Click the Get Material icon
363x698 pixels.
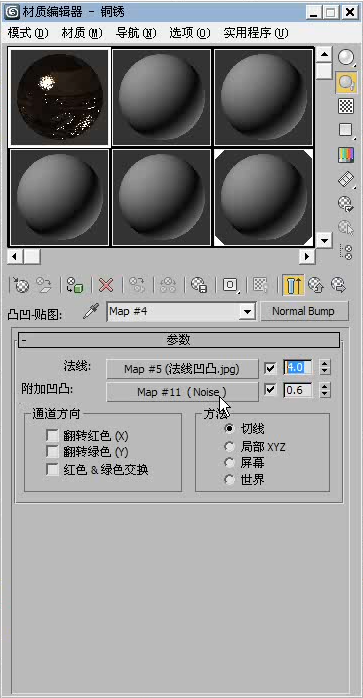(20, 285)
